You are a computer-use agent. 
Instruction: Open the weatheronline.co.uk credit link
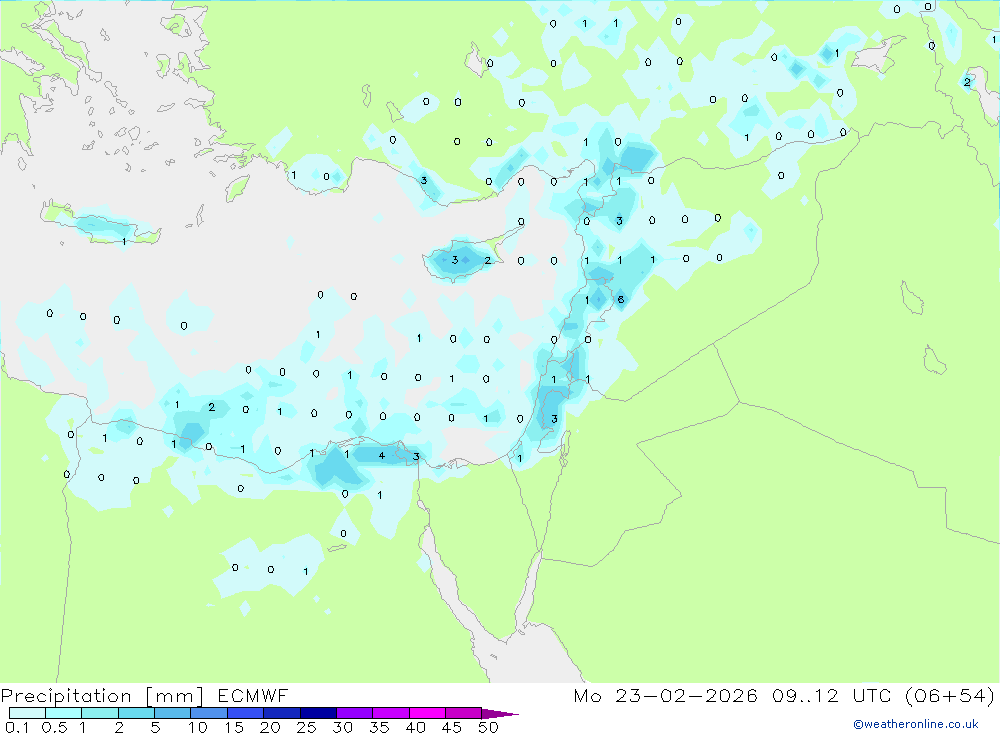tap(916, 724)
